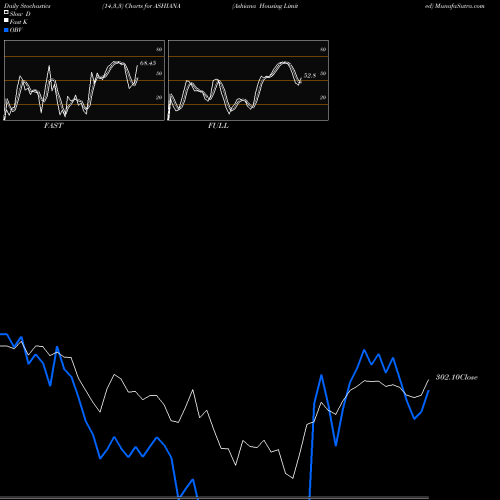
Task: Click the Ashiana Housing Limit title text
Action: click(265, 6)
